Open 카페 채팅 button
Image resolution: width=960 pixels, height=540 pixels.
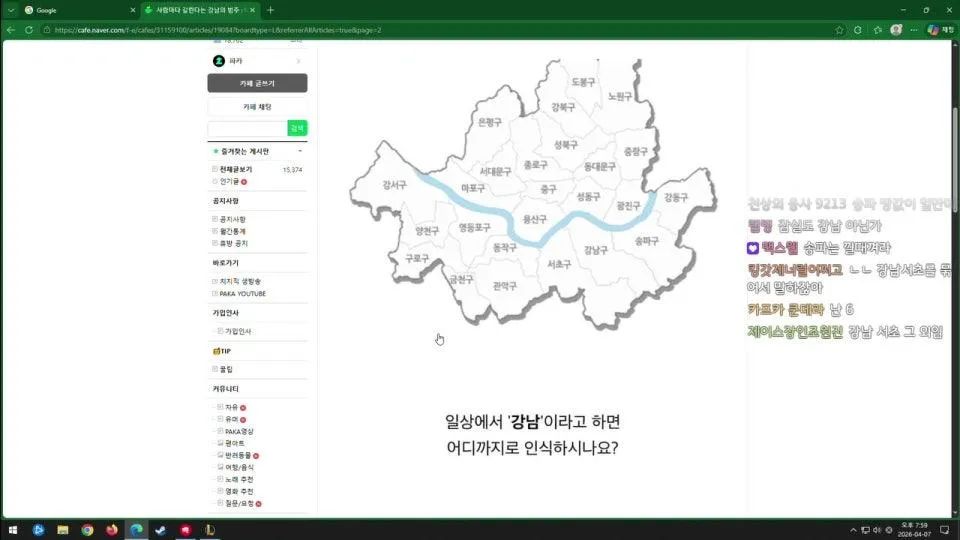pyautogui.click(x=257, y=107)
